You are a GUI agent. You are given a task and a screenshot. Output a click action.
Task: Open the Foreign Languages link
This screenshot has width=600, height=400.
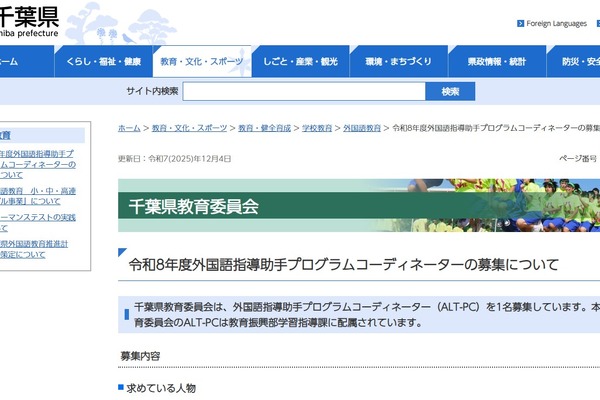coord(556,24)
